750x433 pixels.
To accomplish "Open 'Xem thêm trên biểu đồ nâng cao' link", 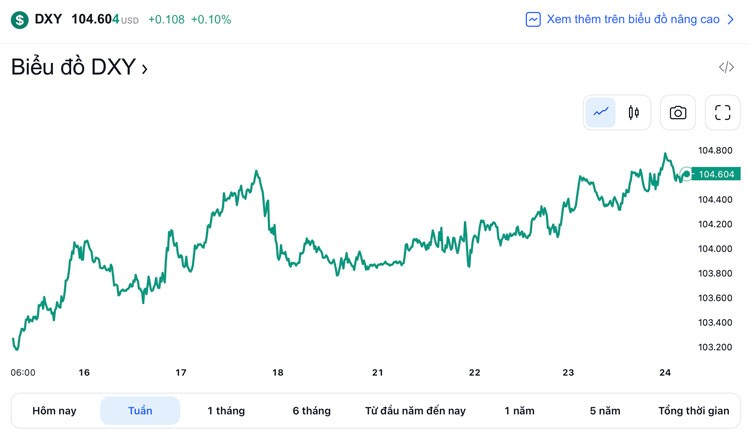I will (633, 19).
